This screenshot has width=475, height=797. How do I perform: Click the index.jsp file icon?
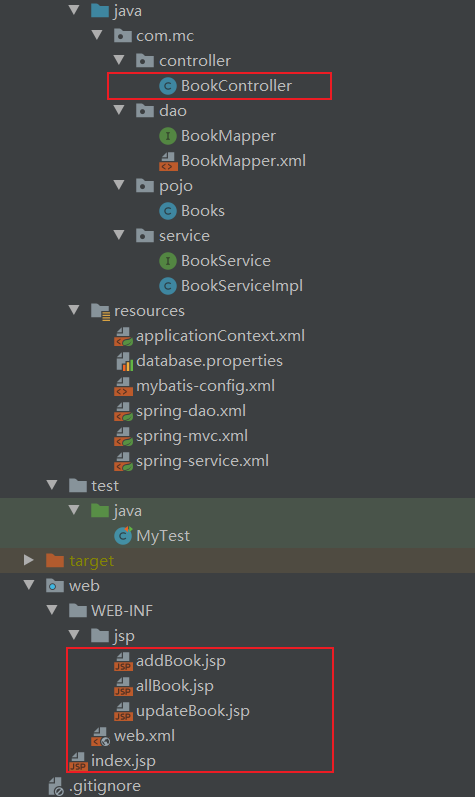78,761
